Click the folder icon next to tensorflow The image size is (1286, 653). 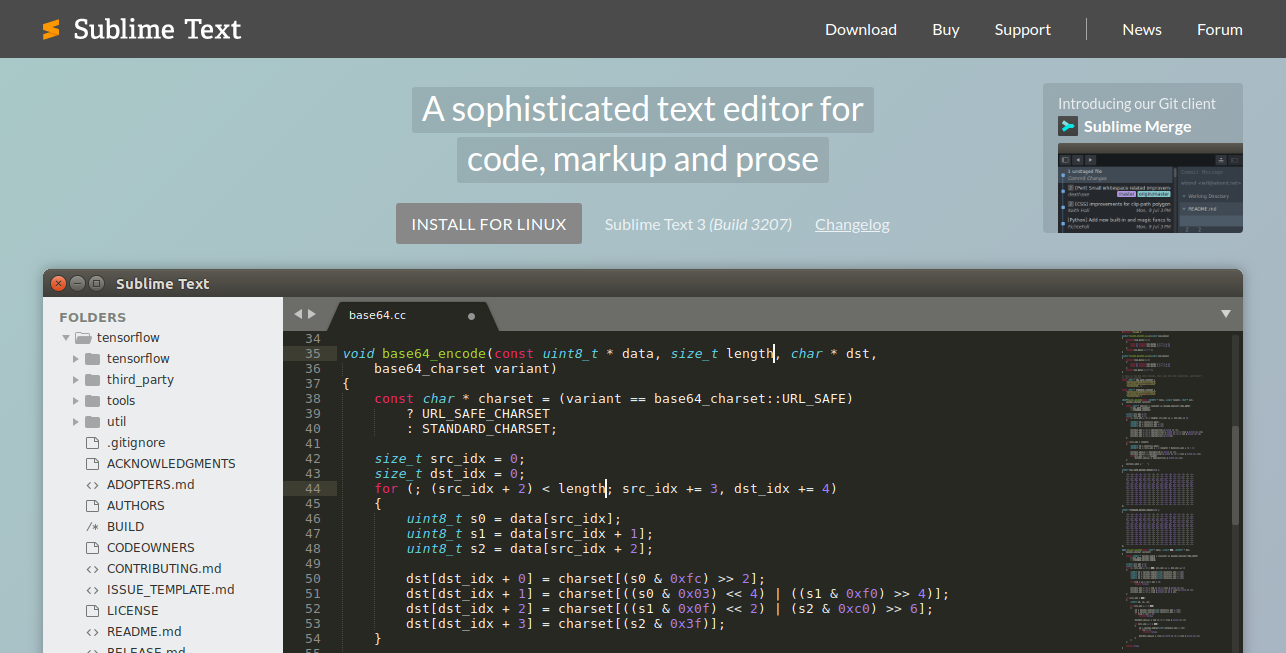(81, 337)
